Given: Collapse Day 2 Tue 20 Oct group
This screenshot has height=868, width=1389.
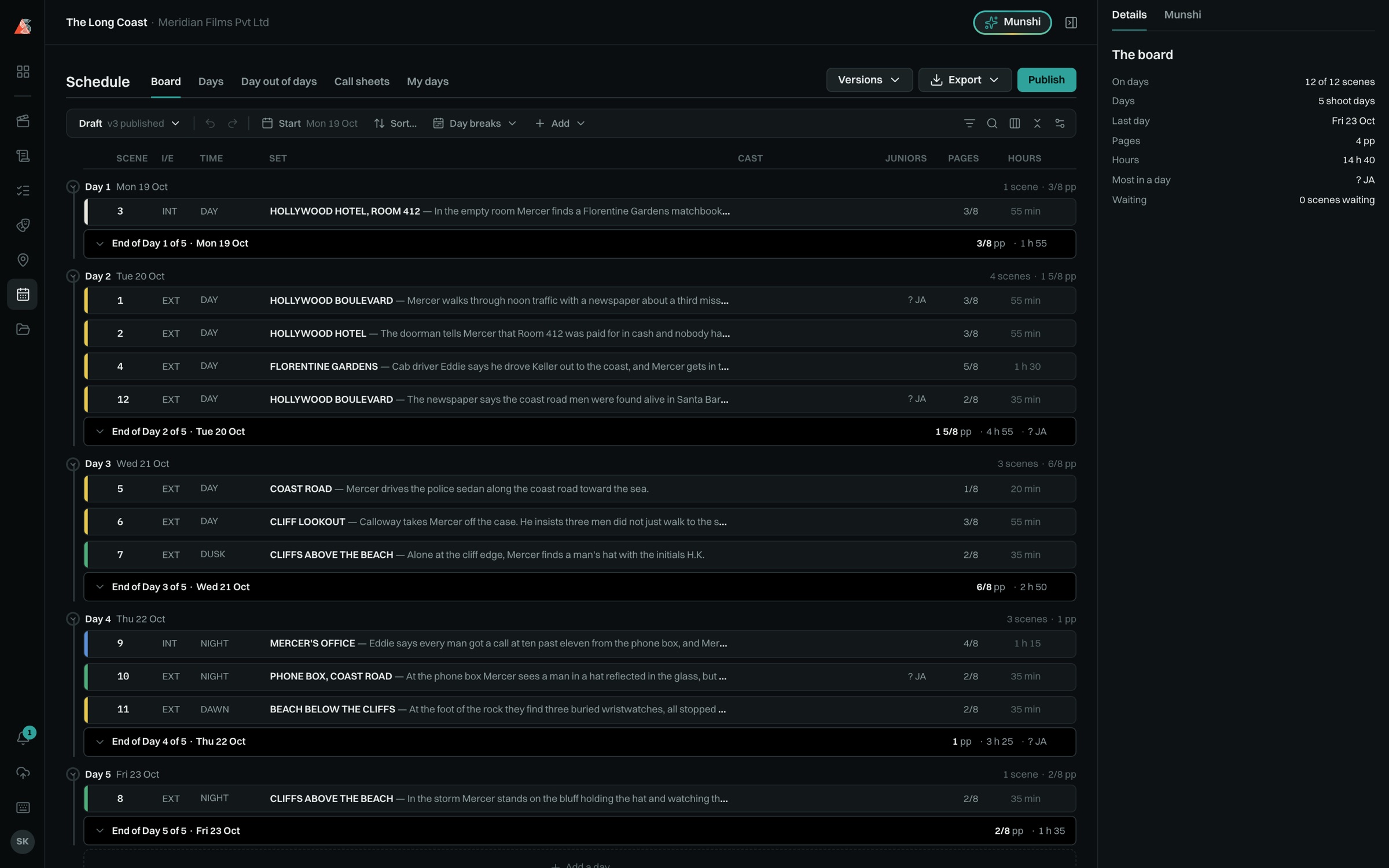Looking at the screenshot, I should pos(73,276).
